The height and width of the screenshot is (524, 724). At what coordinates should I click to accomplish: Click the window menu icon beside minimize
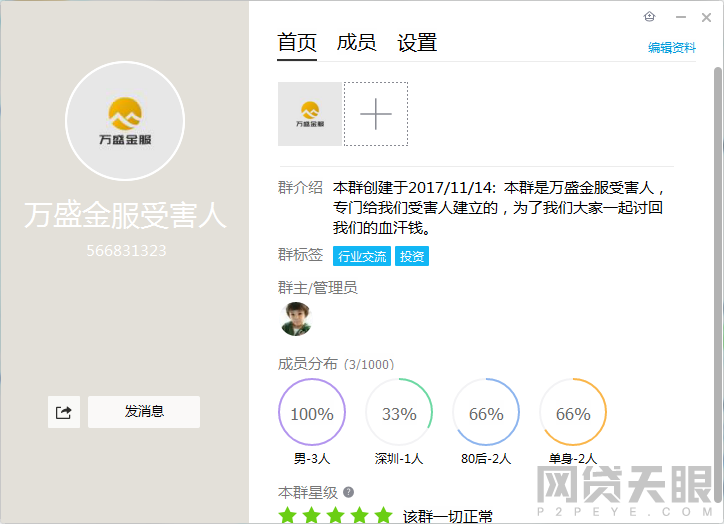650,17
